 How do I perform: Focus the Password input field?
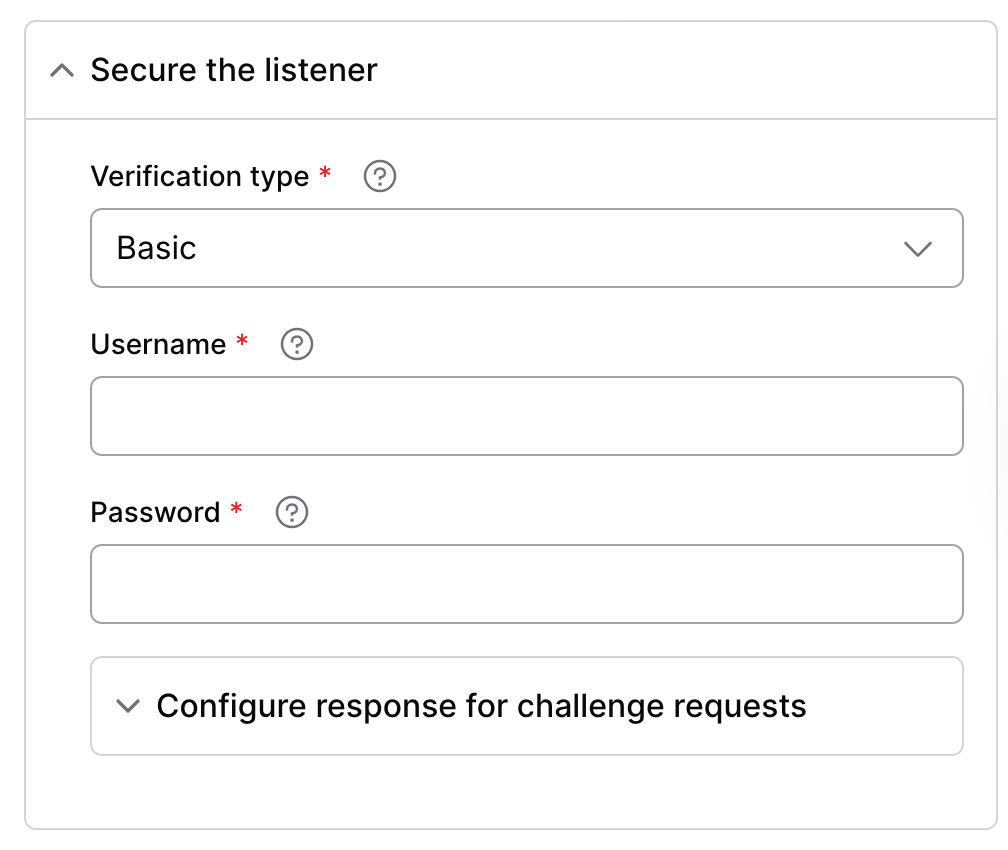[x=526, y=584]
